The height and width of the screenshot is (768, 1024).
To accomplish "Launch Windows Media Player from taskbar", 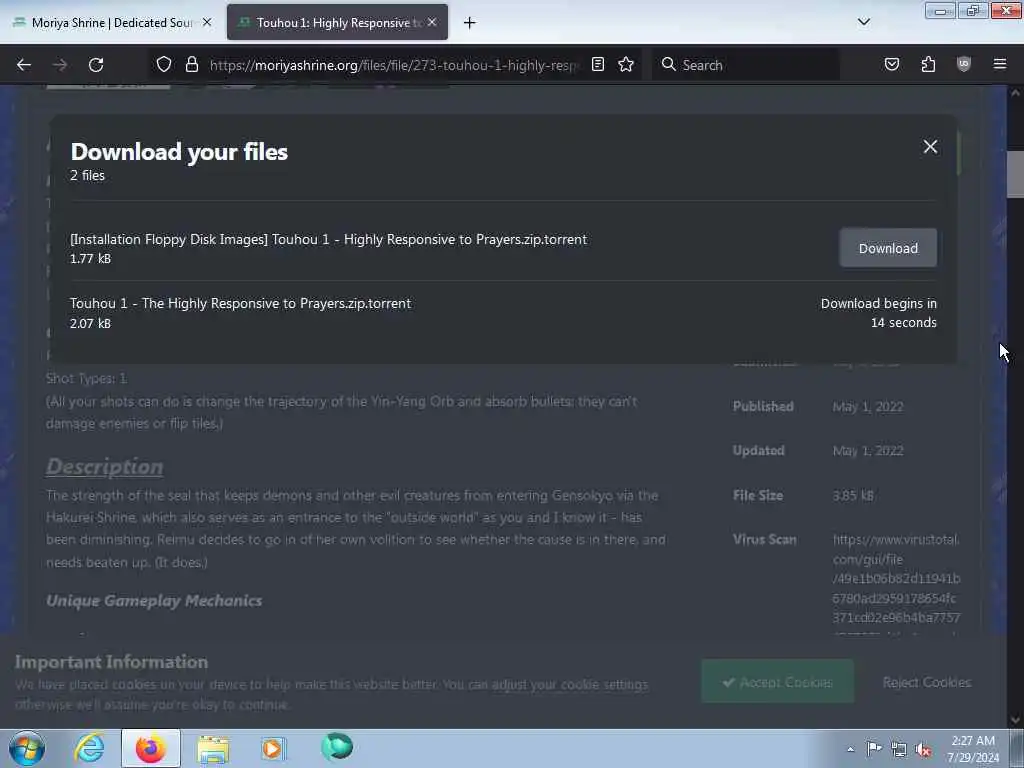I will (x=274, y=748).
